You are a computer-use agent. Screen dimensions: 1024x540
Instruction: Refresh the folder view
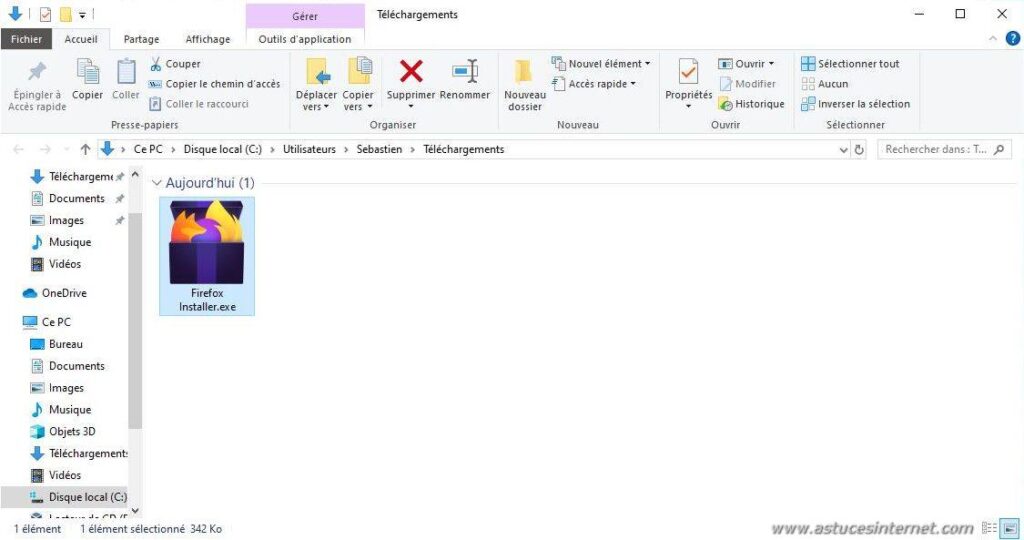point(859,150)
